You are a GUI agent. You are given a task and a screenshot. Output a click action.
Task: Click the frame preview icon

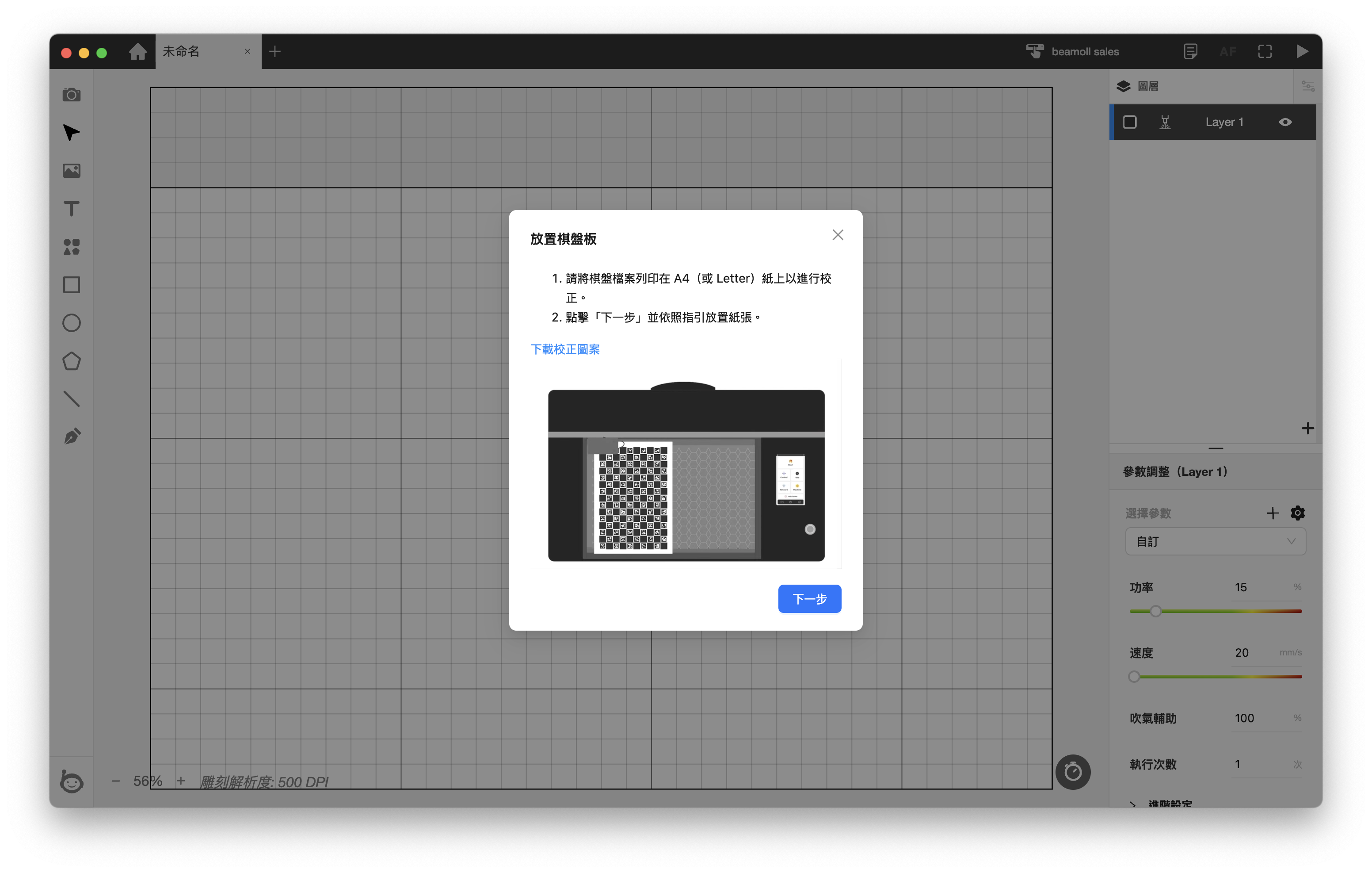[1265, 51]
